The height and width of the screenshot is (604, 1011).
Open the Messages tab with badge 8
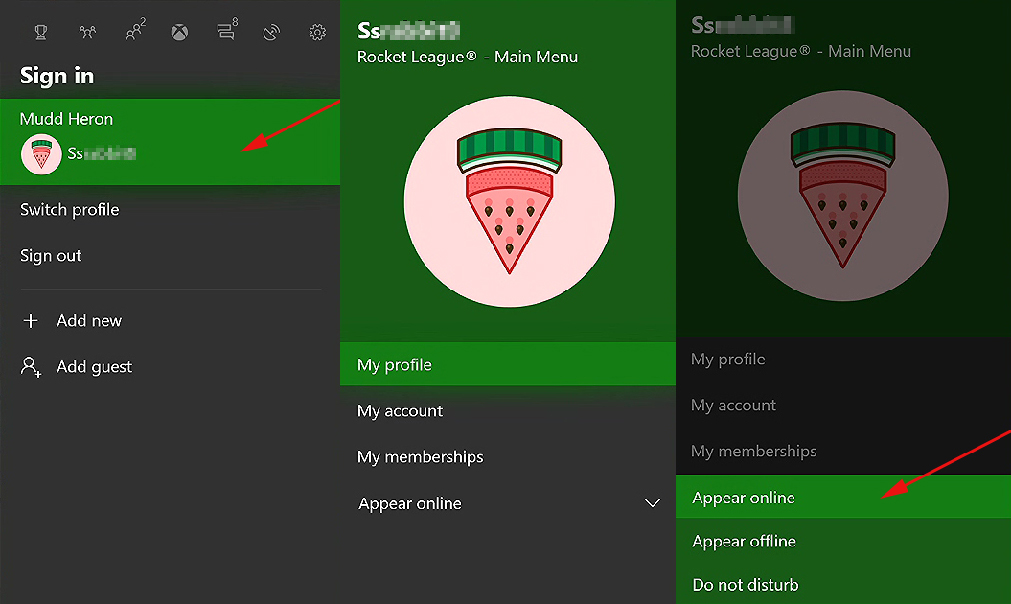pos(227,30)
